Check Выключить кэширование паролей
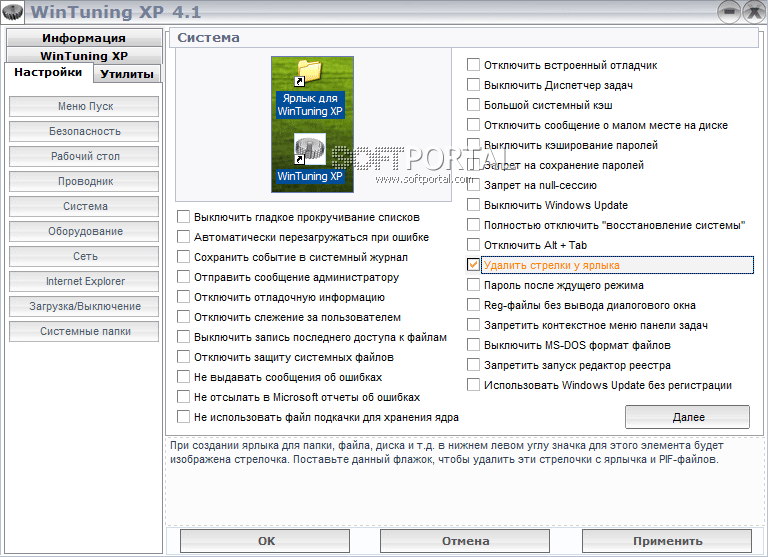 [473, 145]
